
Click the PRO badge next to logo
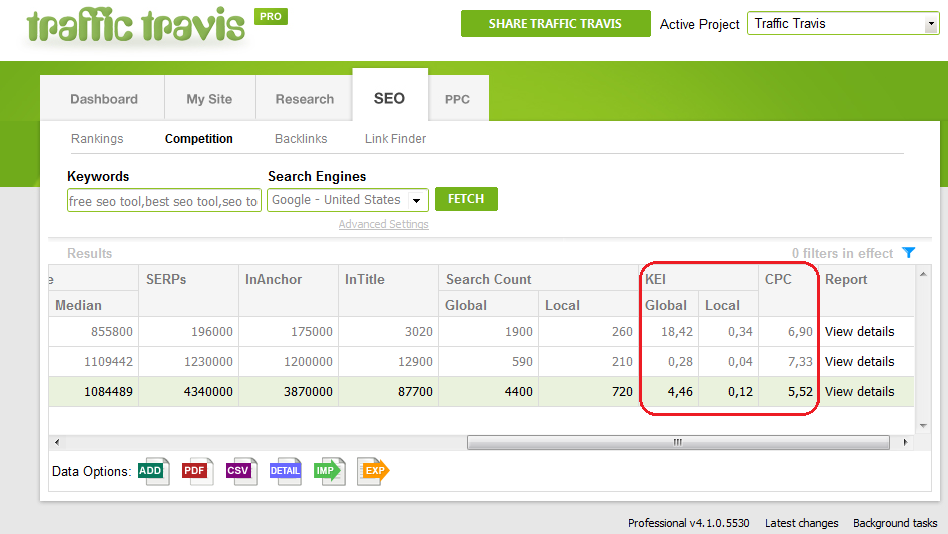[x=271, y=16]
